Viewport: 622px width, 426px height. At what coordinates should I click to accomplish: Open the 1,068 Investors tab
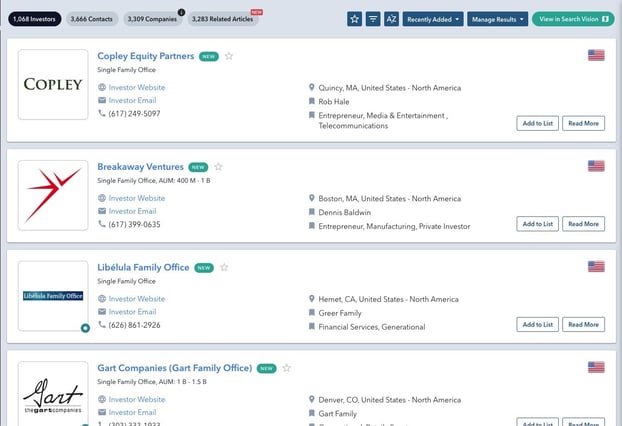coord(35,19)
